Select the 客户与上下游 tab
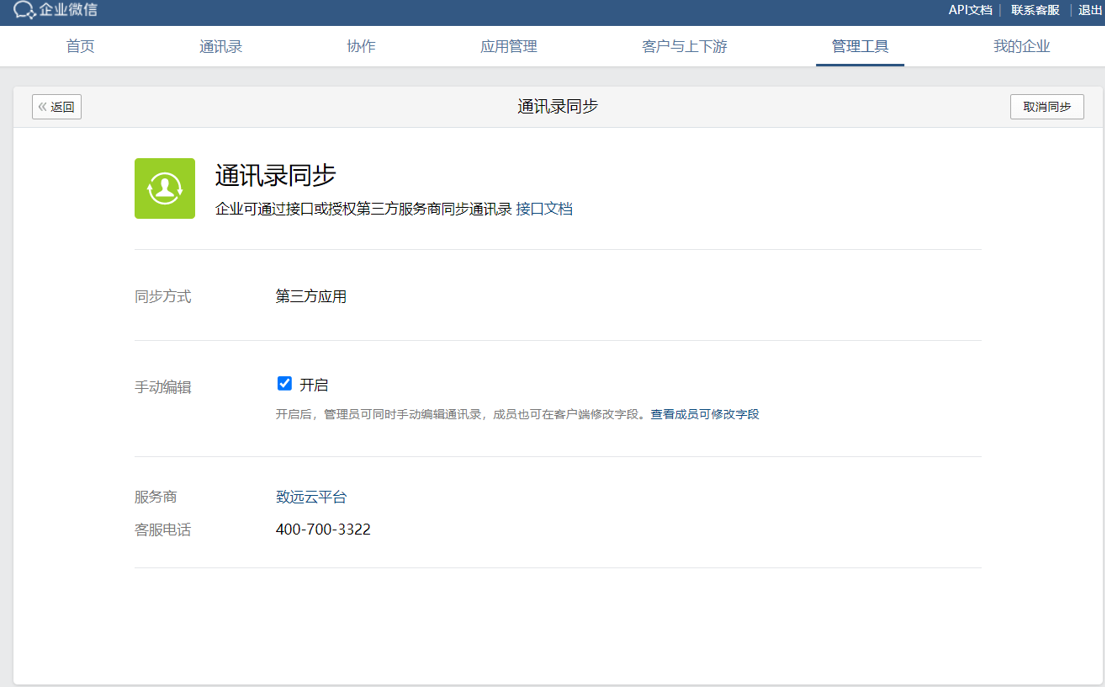The height and width of the screenshot is (687, 1105). [x=685, y=47]
